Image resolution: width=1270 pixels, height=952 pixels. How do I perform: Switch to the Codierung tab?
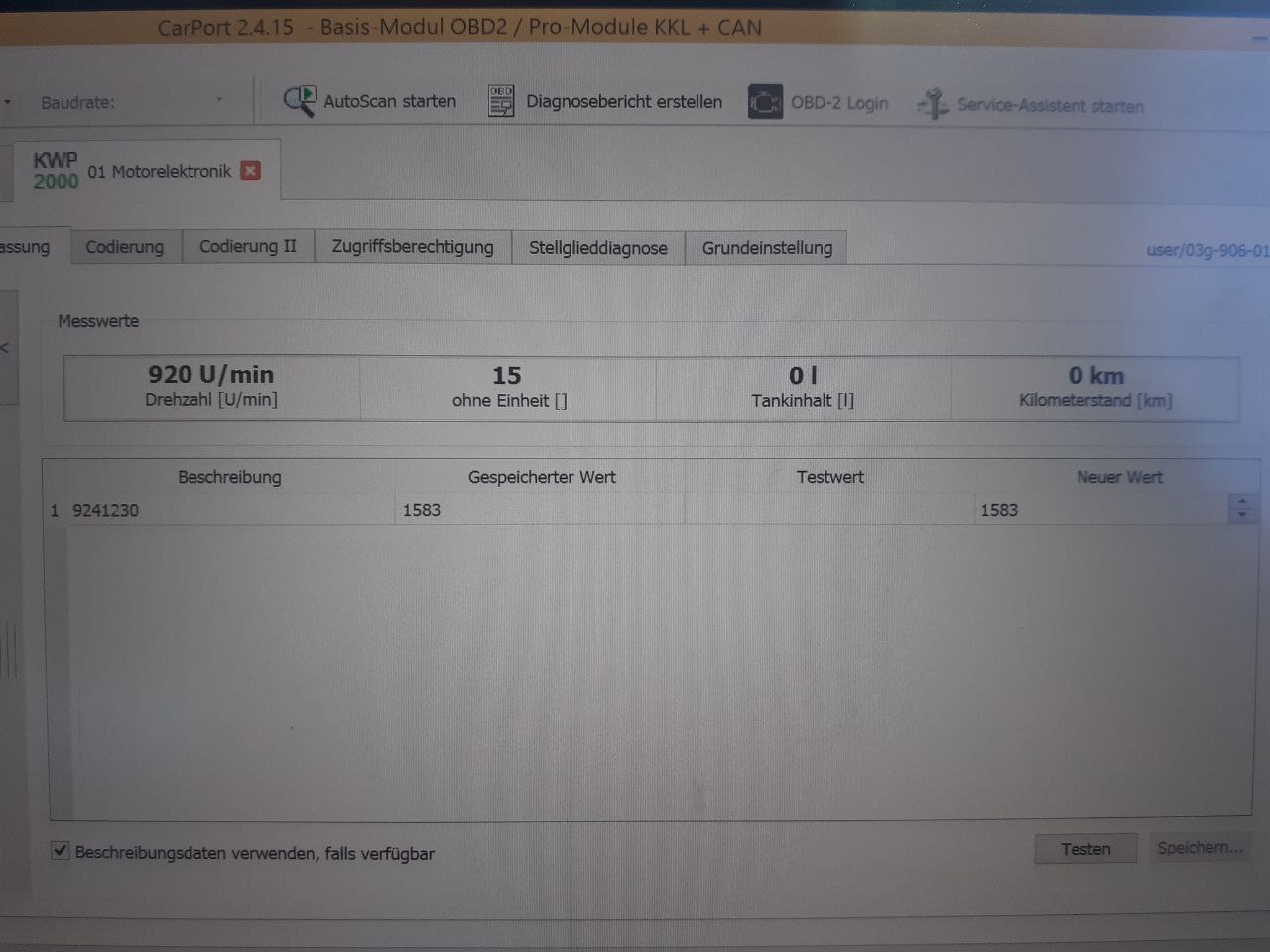(125, 247)
